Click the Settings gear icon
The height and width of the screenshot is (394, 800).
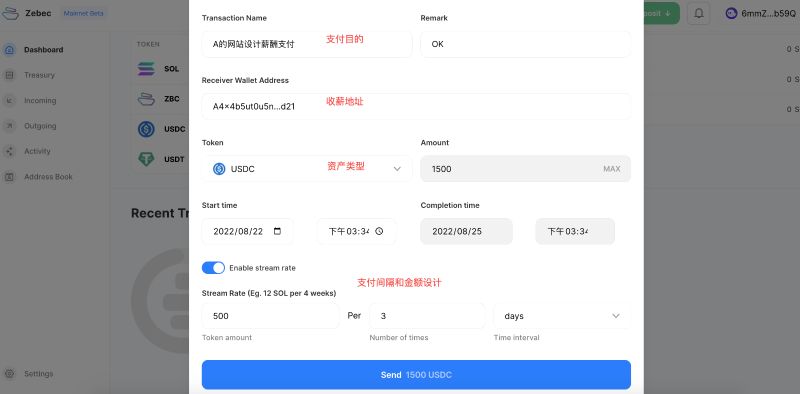click(9, 374)
